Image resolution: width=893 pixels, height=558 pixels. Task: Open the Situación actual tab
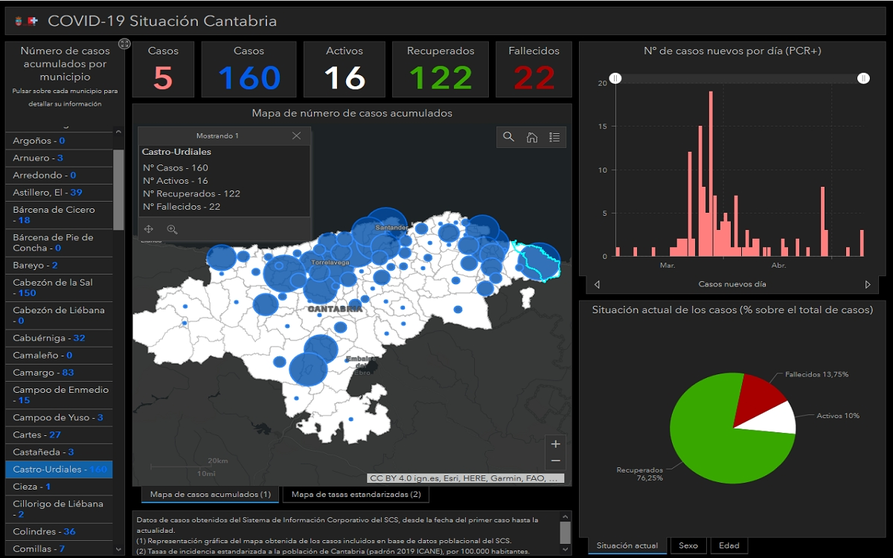[x=627, y=545]
